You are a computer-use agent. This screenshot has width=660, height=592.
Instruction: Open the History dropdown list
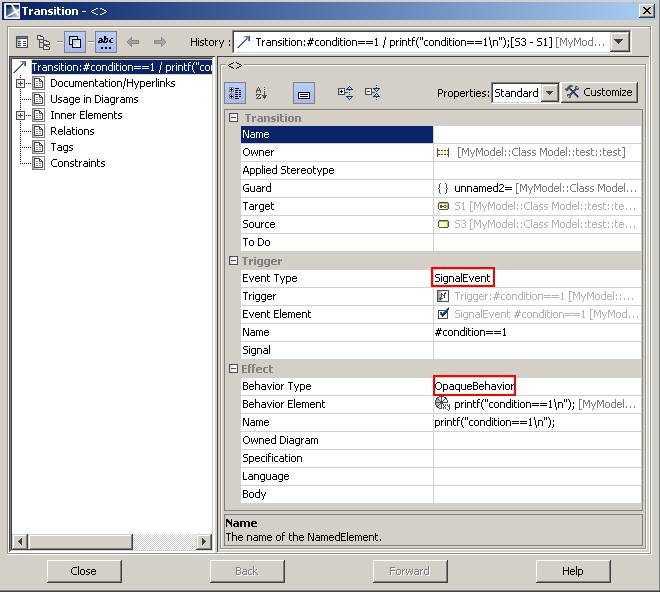point(619,42)
